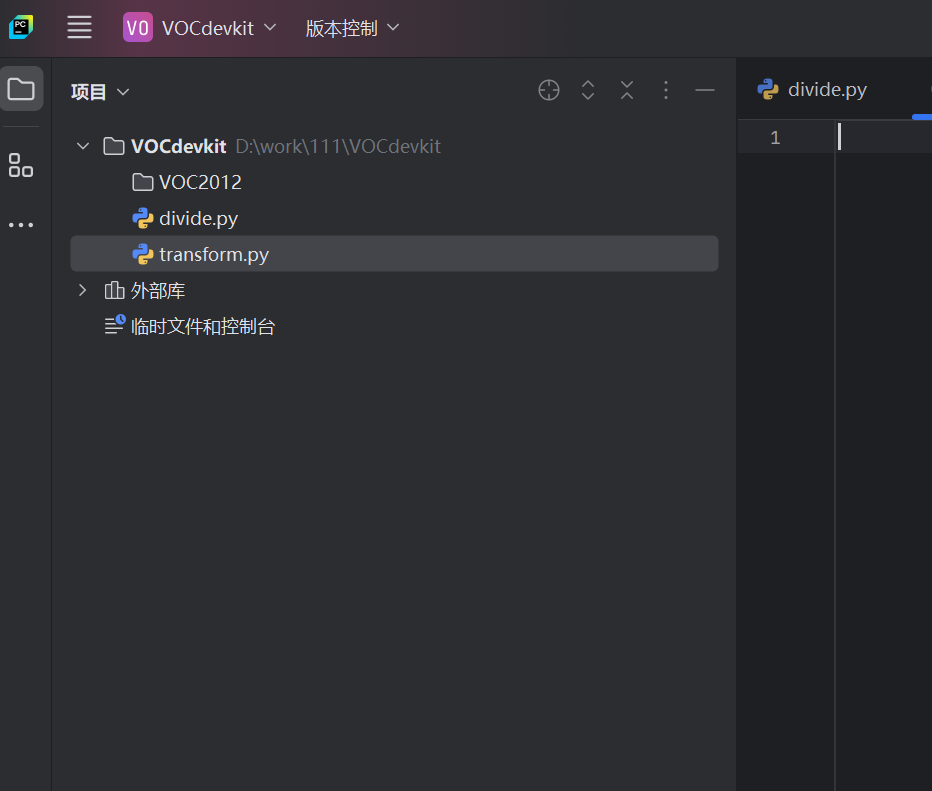Click the More tool windows ellipsis icon
Viewport: 932px width, 791px height.
21,224
